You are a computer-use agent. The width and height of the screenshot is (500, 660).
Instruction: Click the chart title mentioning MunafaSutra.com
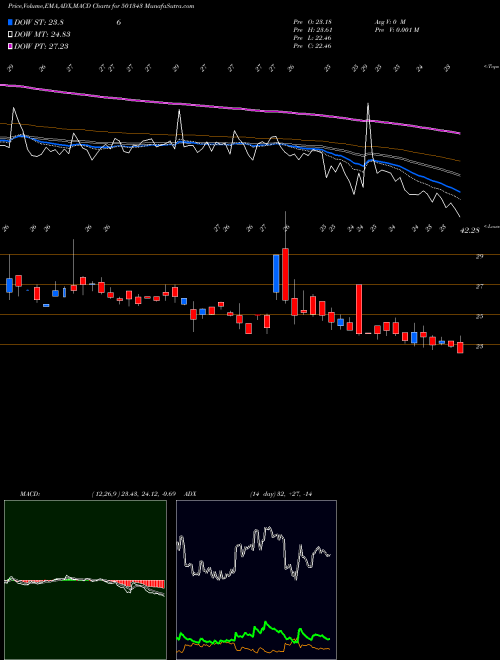point(101,6)
